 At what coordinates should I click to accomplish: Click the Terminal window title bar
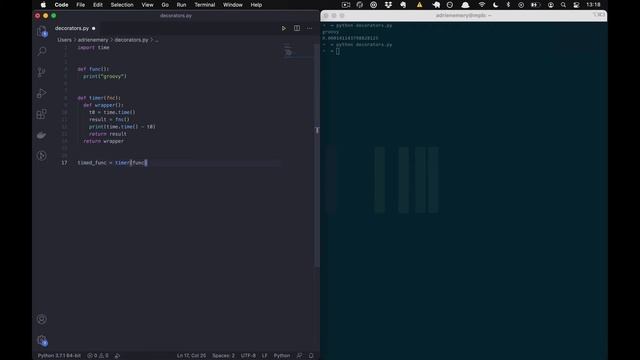(464, 16)
